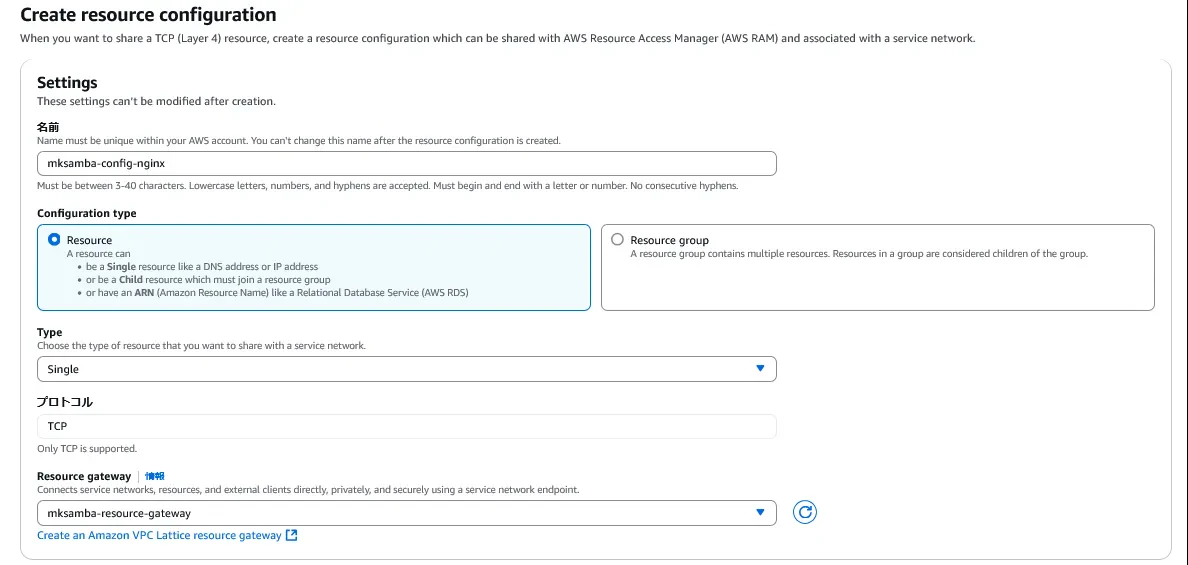Screen dimensions: 1188x565
Task: Click the Resource gateway label text
Action: coord(84,476)
